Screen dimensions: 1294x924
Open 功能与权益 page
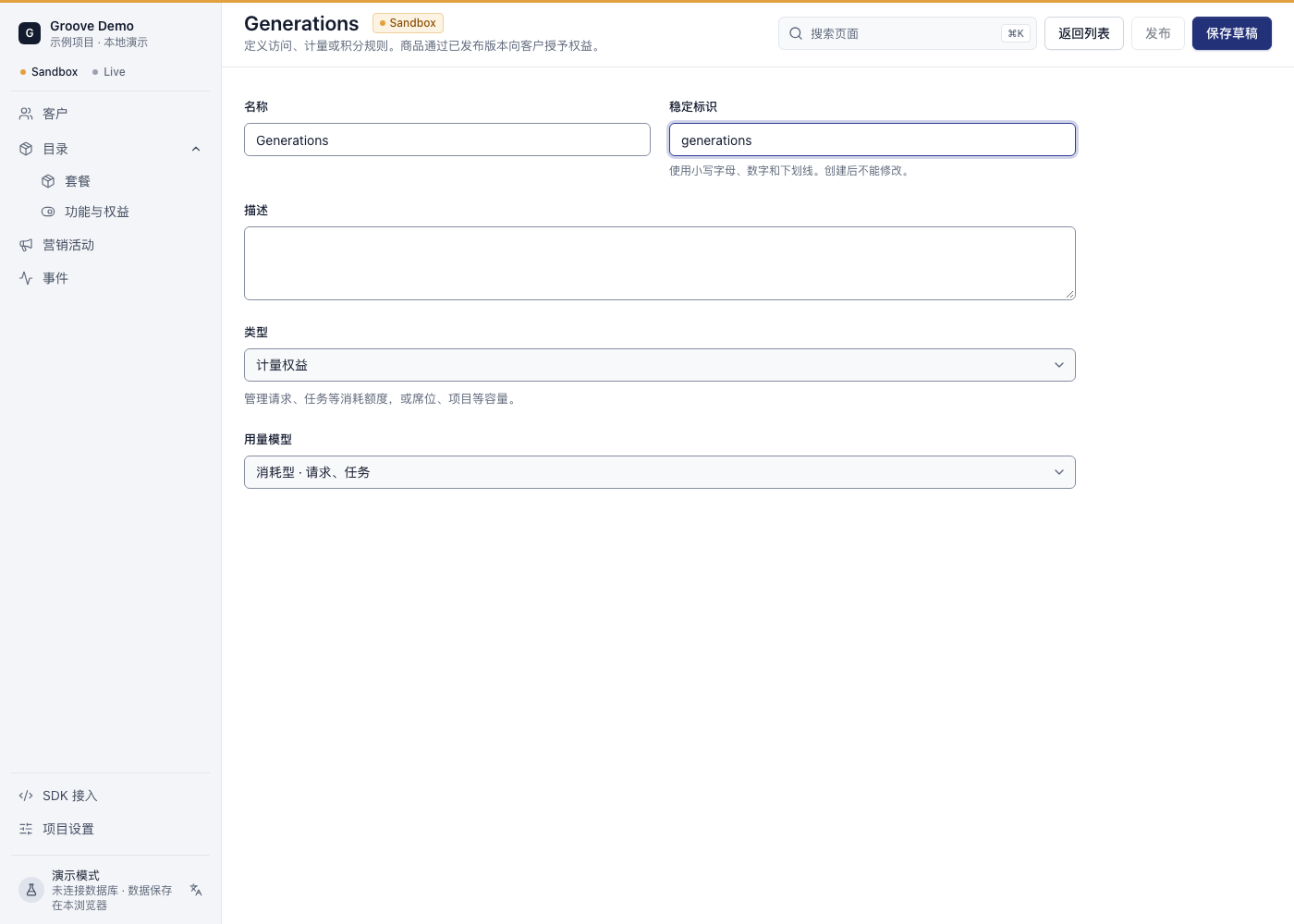click(122, 212)
